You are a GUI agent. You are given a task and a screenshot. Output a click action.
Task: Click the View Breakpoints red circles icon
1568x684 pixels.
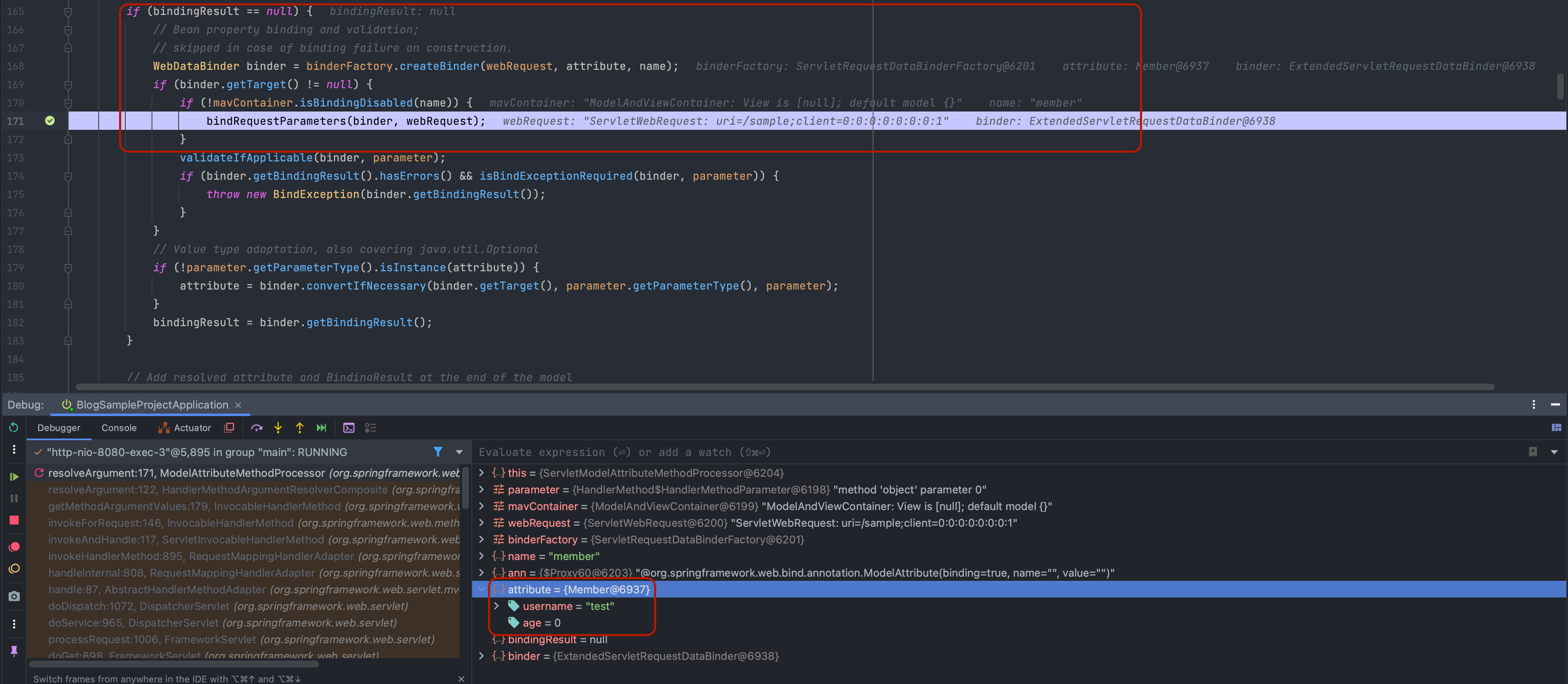tap(14, 547)
